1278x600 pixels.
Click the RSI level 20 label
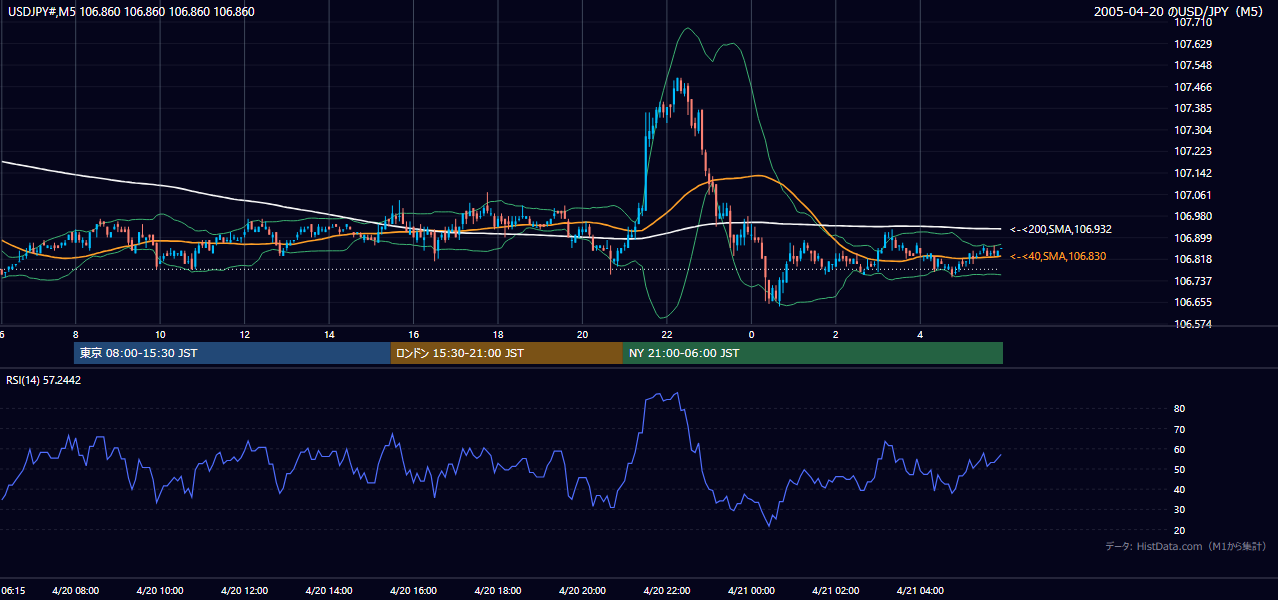coord(1180,530)
